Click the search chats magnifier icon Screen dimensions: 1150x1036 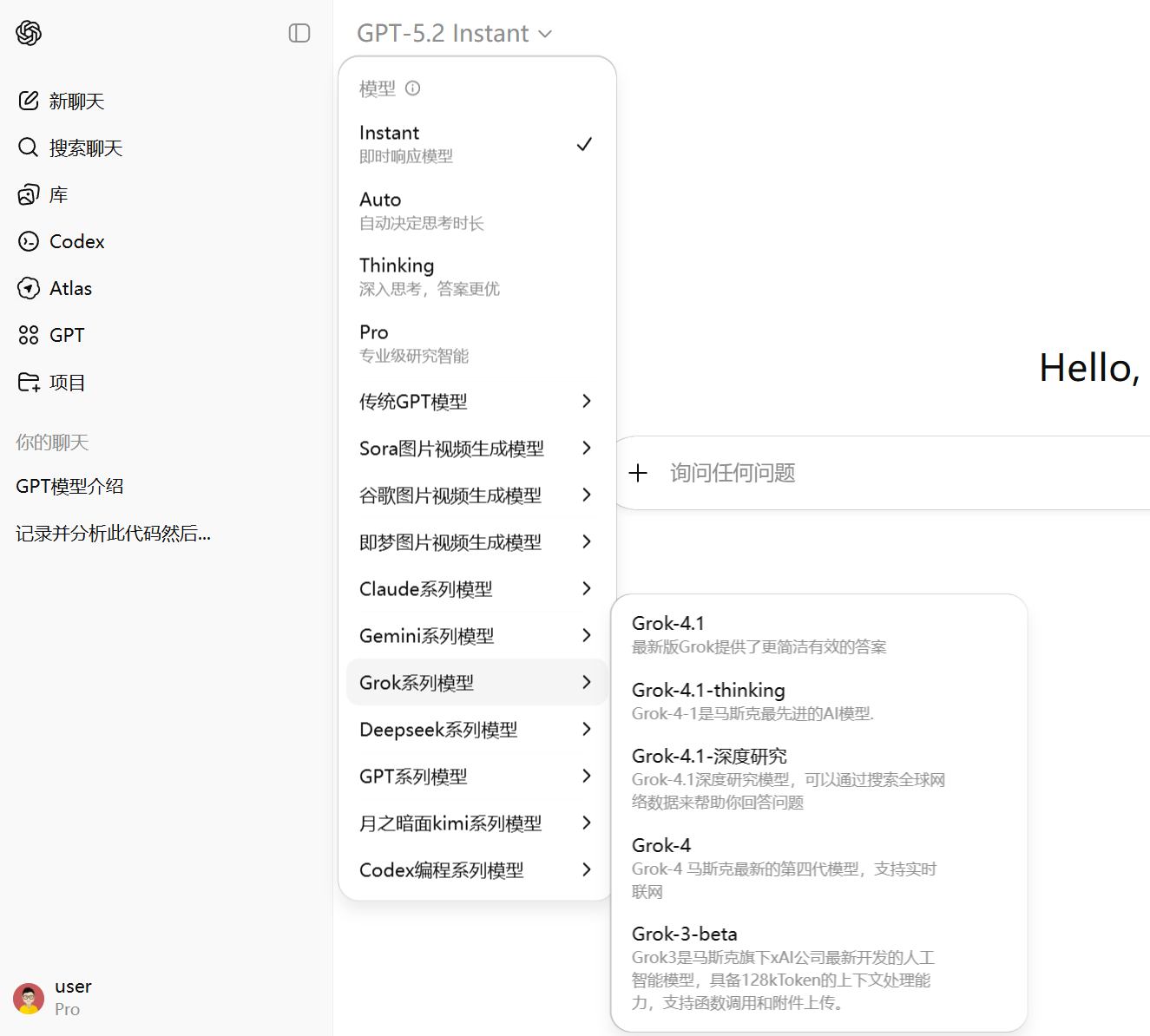(x=29, y=148)
